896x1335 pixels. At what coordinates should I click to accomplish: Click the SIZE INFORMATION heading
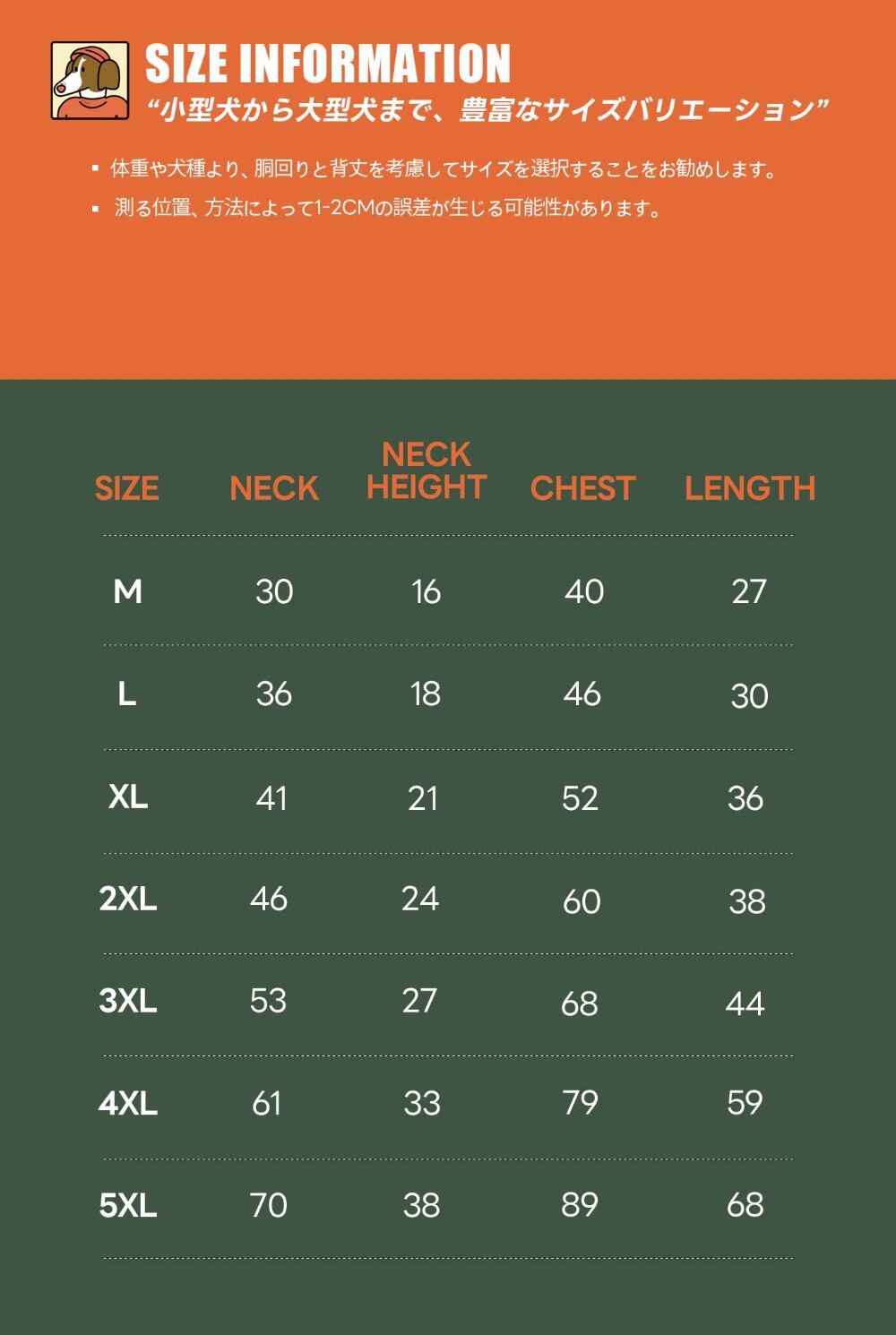coord(328,65)
